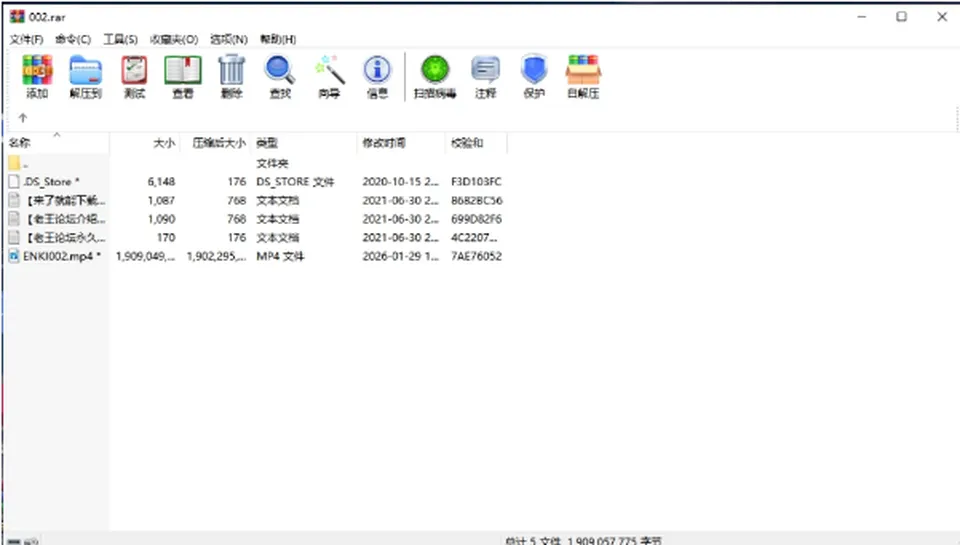The image size is (960, 545).
Task: Click the 文件夹 type cell
Action: 272,164
